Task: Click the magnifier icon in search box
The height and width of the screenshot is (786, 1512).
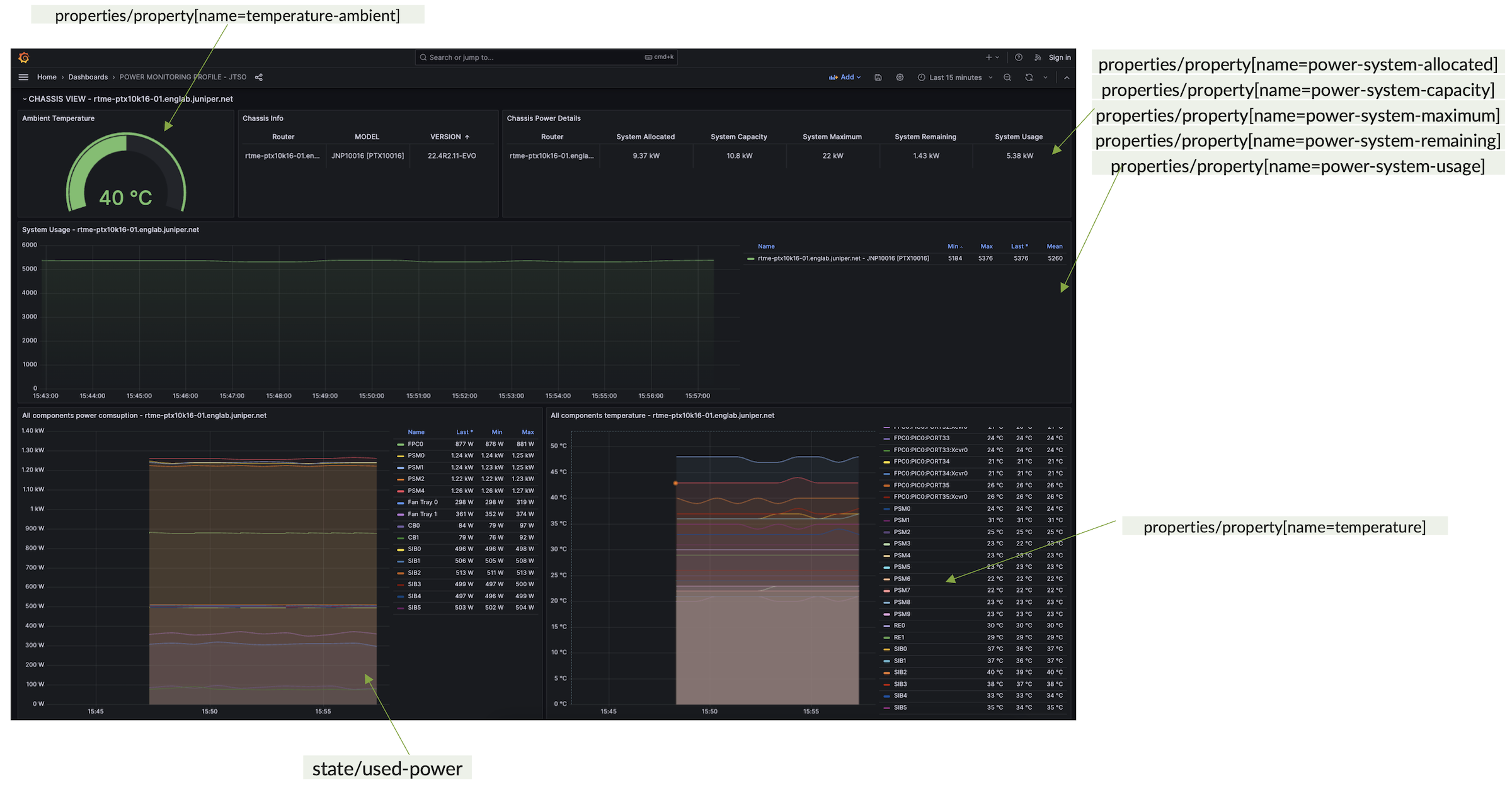Action: pyautogui.click(x=423, y=57)
